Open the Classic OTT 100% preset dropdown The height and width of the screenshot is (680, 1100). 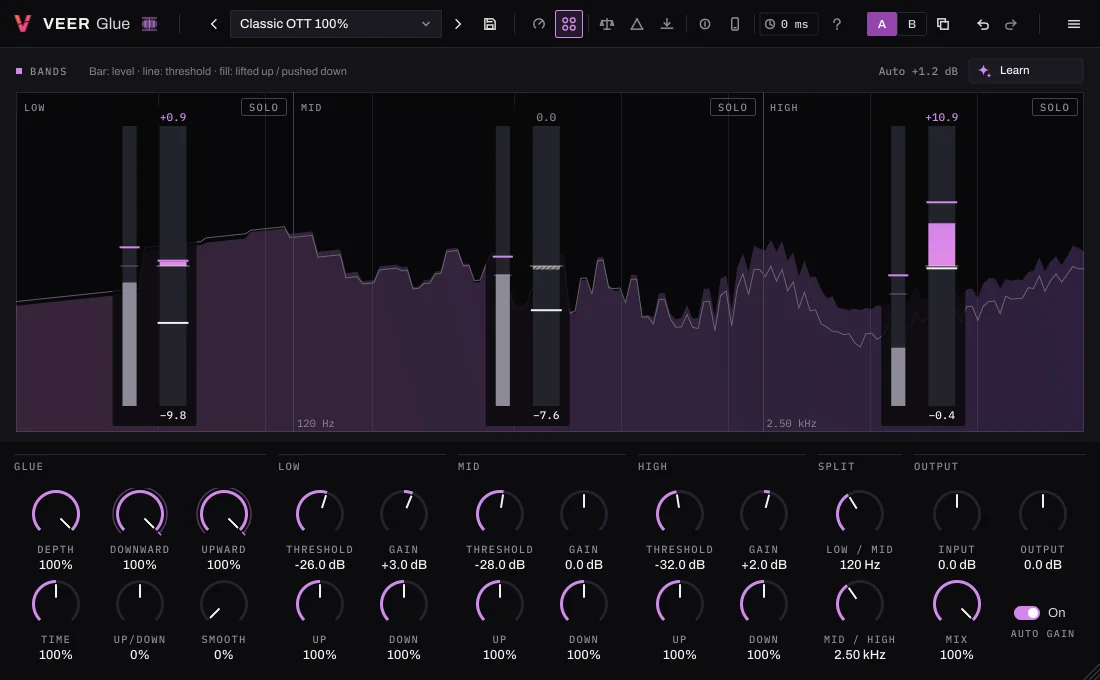[335, 24]
